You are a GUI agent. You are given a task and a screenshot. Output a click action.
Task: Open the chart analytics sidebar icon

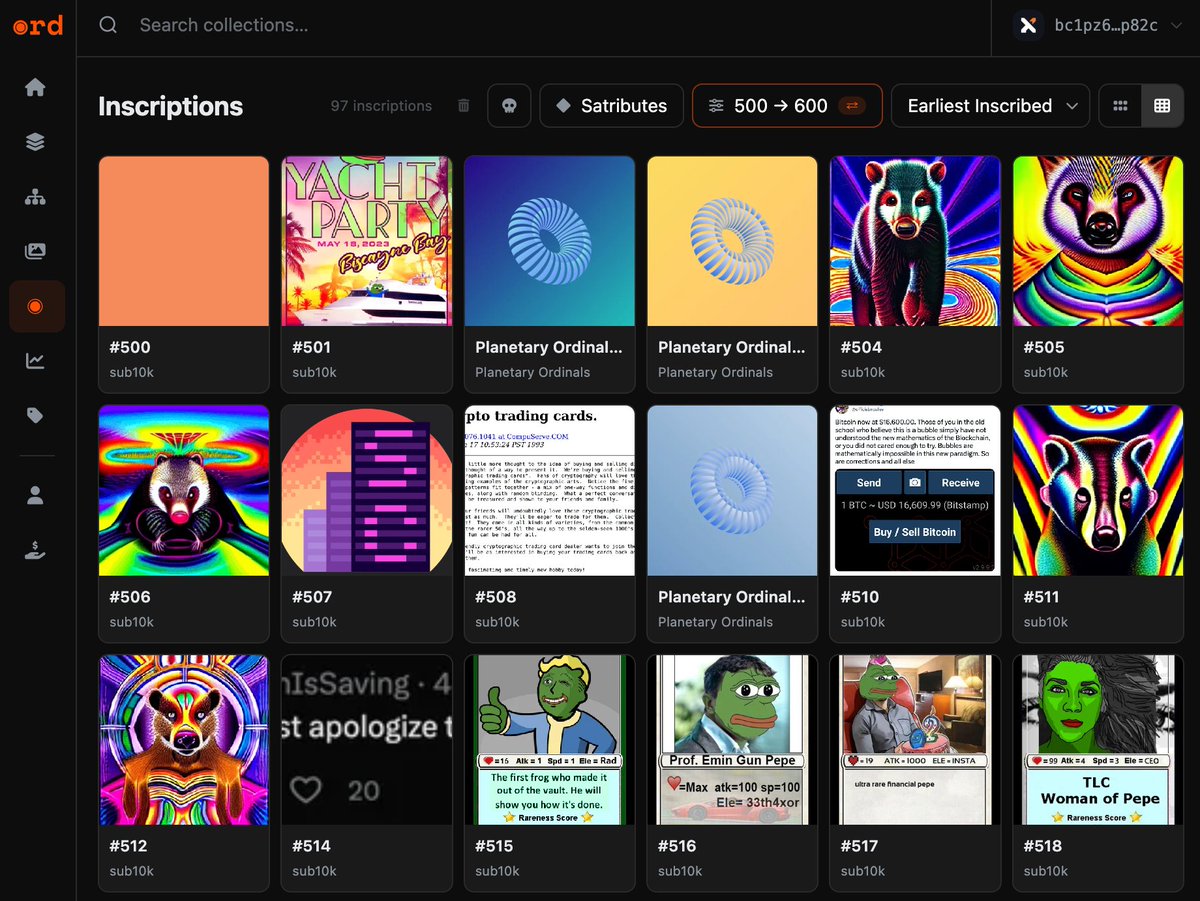click(x=35, y=361)
